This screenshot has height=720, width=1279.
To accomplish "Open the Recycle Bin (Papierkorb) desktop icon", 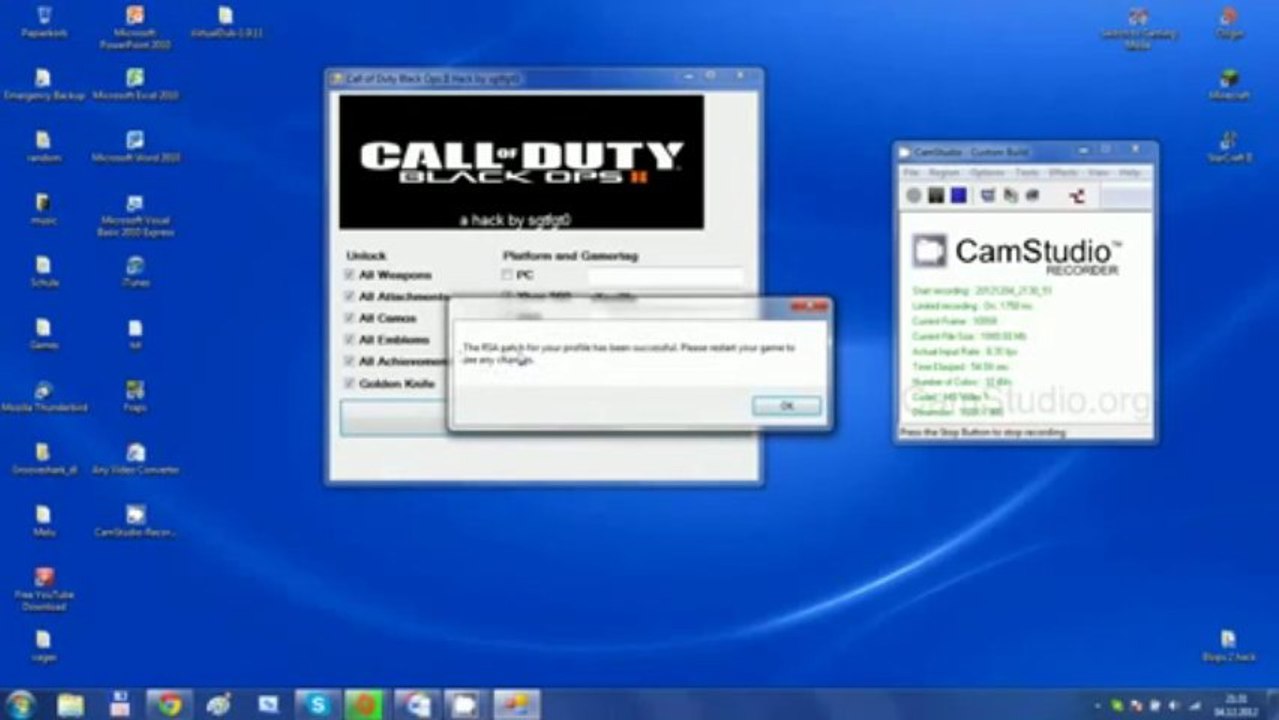I will pyautogui.click(x=44, y=22).
